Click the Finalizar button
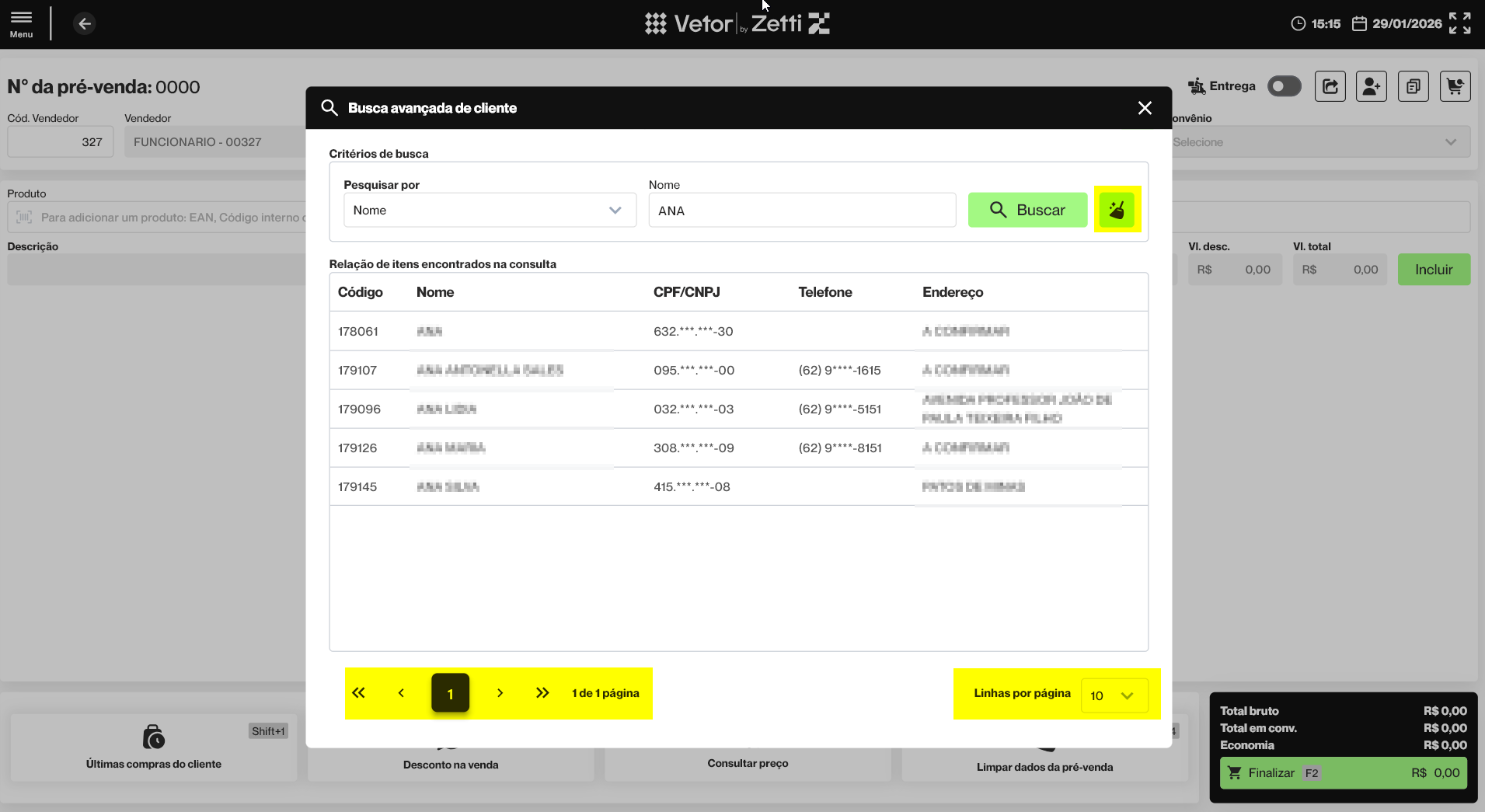 tap(1343, 773)
